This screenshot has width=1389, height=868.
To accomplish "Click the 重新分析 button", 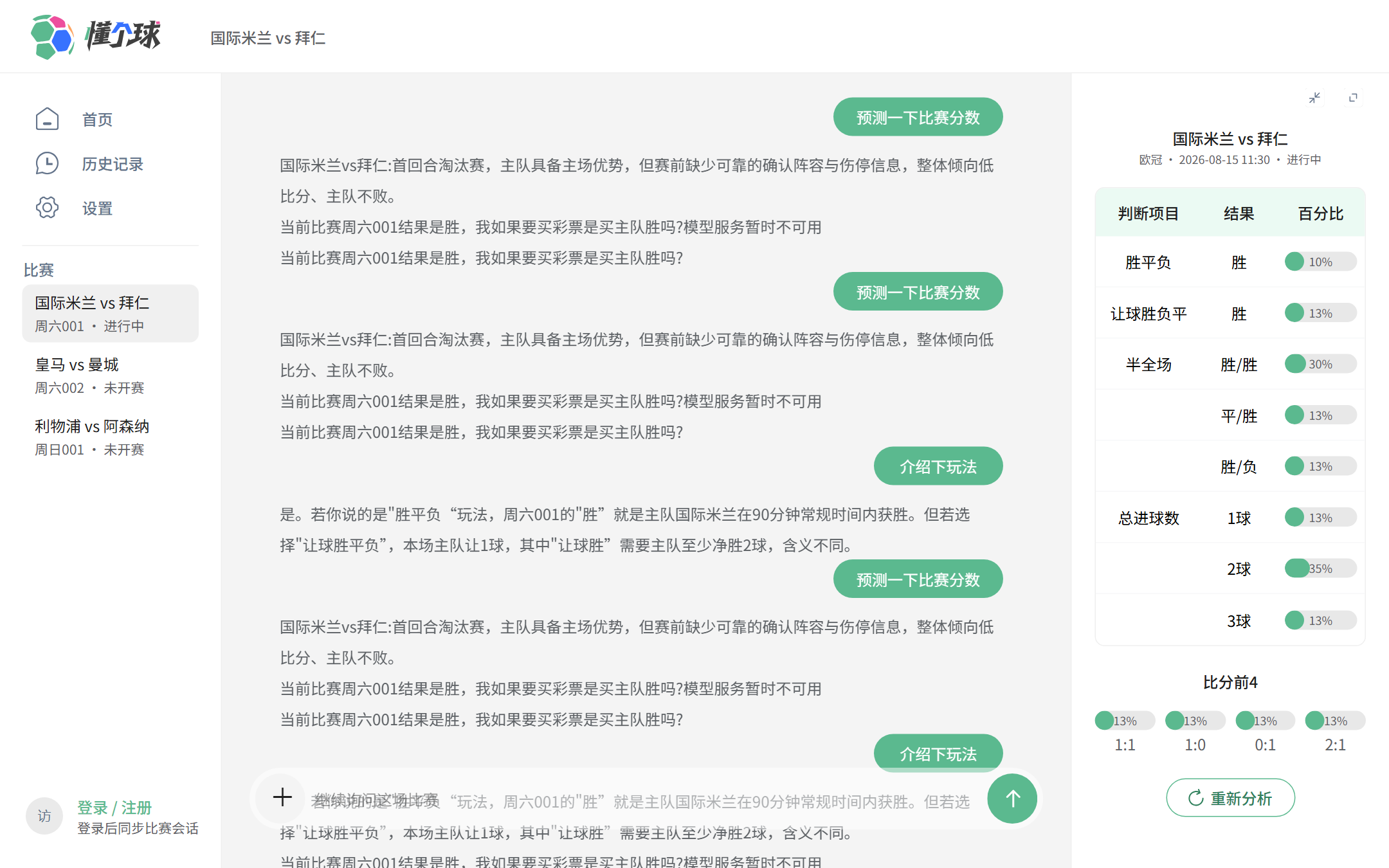I will (1230, 798).
